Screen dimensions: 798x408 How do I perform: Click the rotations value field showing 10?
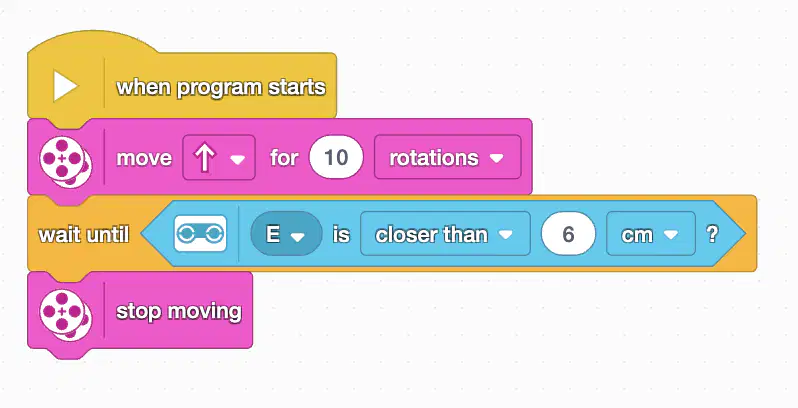tap(336, 157)
